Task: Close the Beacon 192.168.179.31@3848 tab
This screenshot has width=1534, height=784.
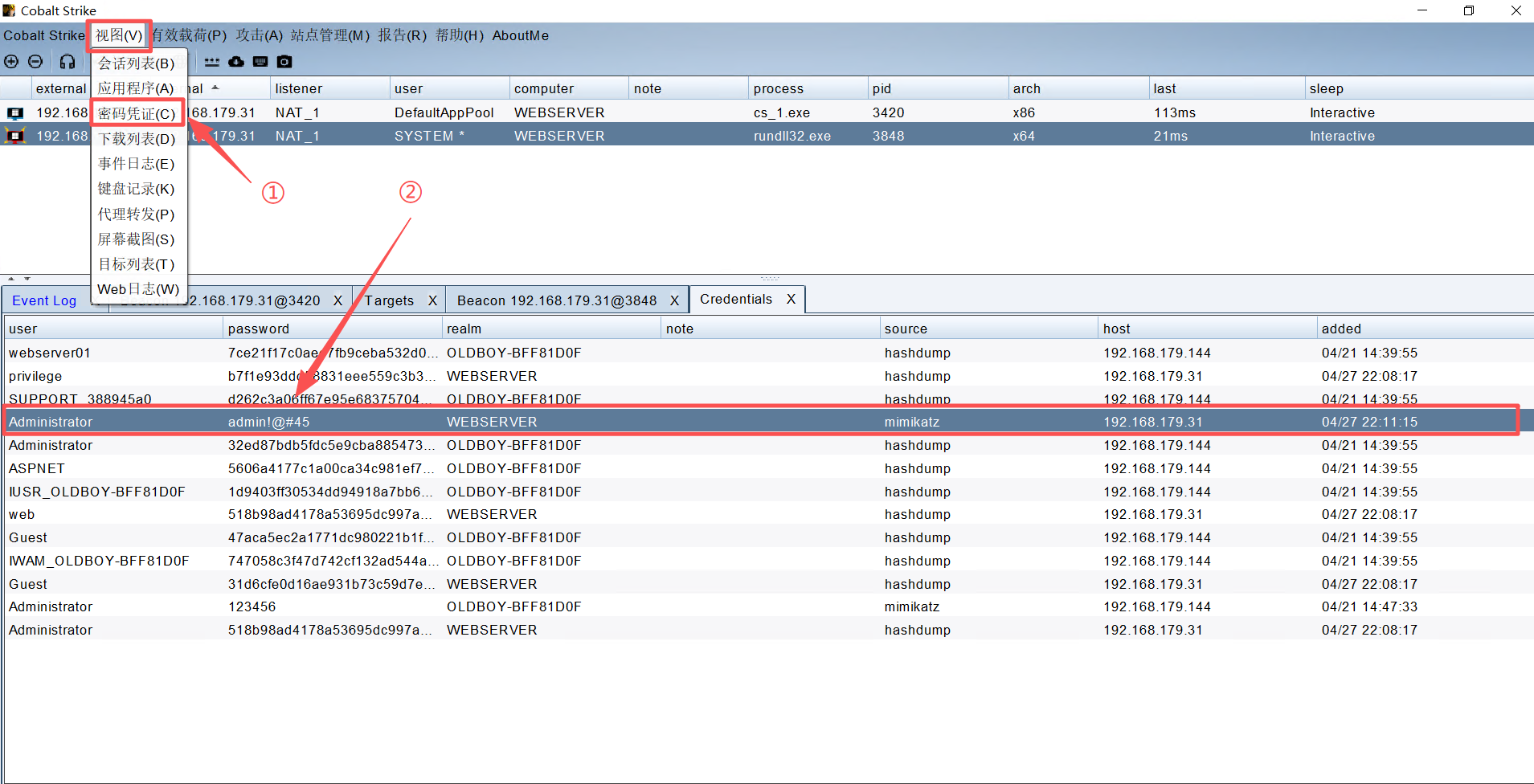Action: [674, 300]
